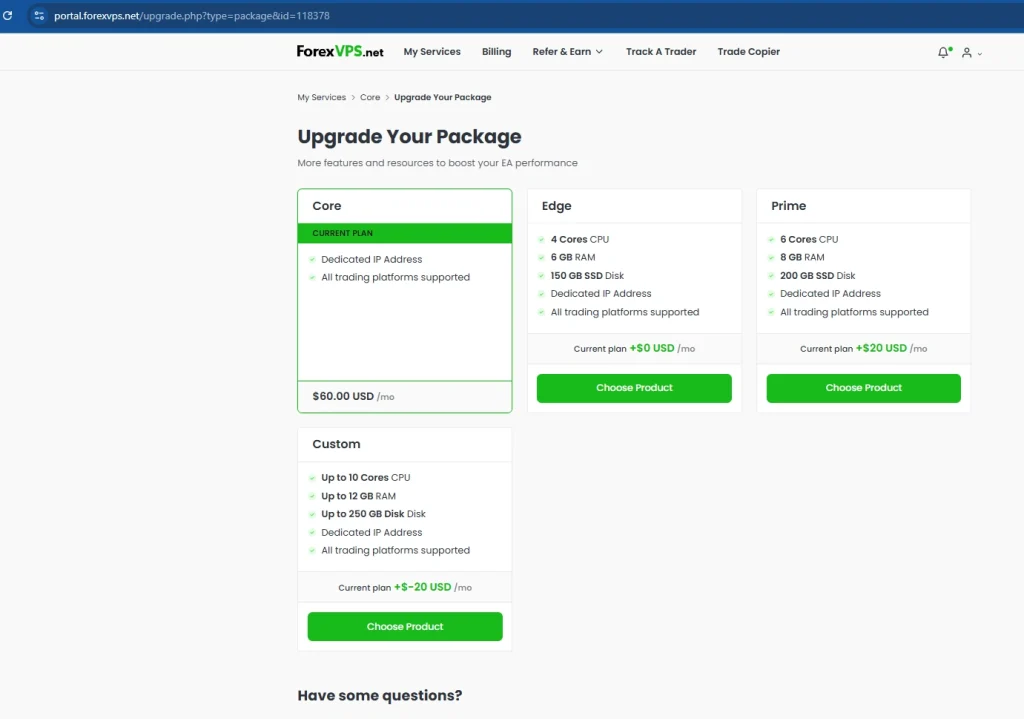Viewport: 1024px width, 719px height.
Task: Click the site info icon in address bar
Action: (39, 16)
